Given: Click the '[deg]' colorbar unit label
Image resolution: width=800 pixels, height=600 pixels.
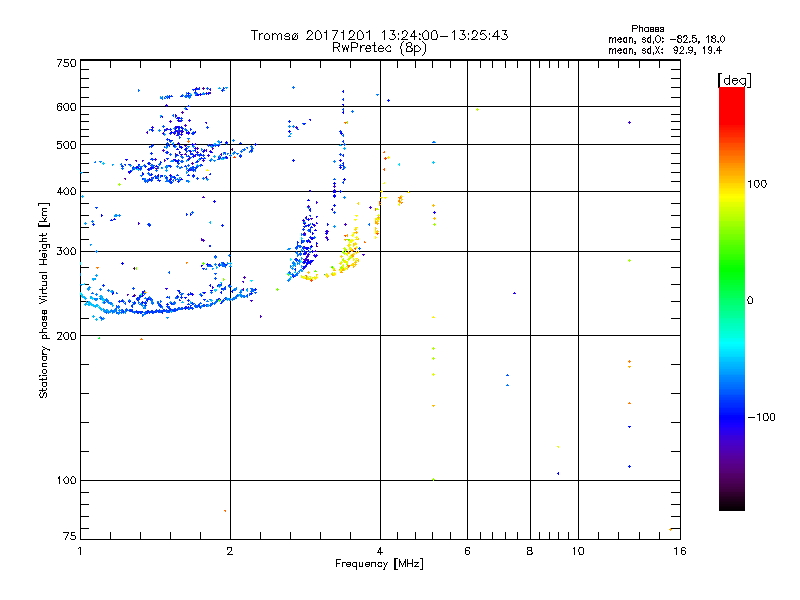Looking at the screenshot, I should (x=734, y=80).
